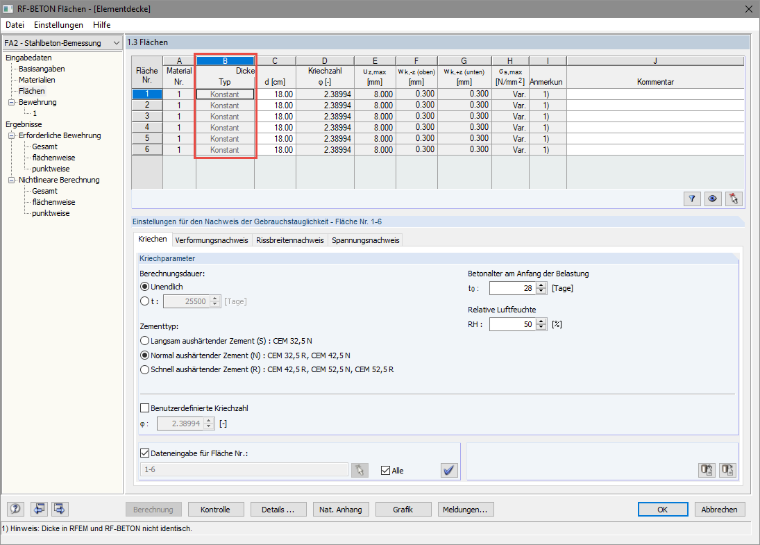
Task: Select Materialien in the navigation tree
Action: coord(37,80)
